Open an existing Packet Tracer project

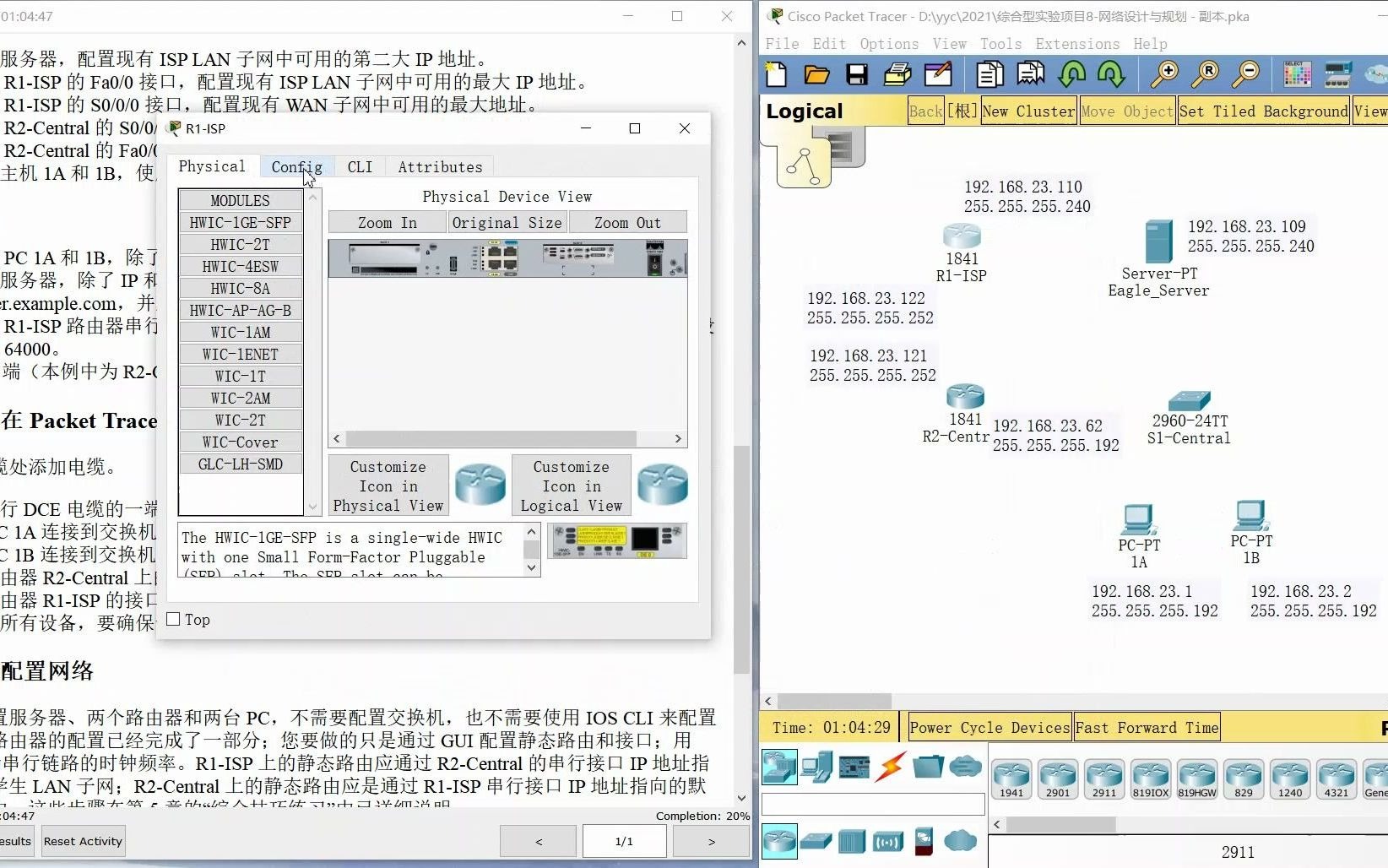tap(816, 74)
